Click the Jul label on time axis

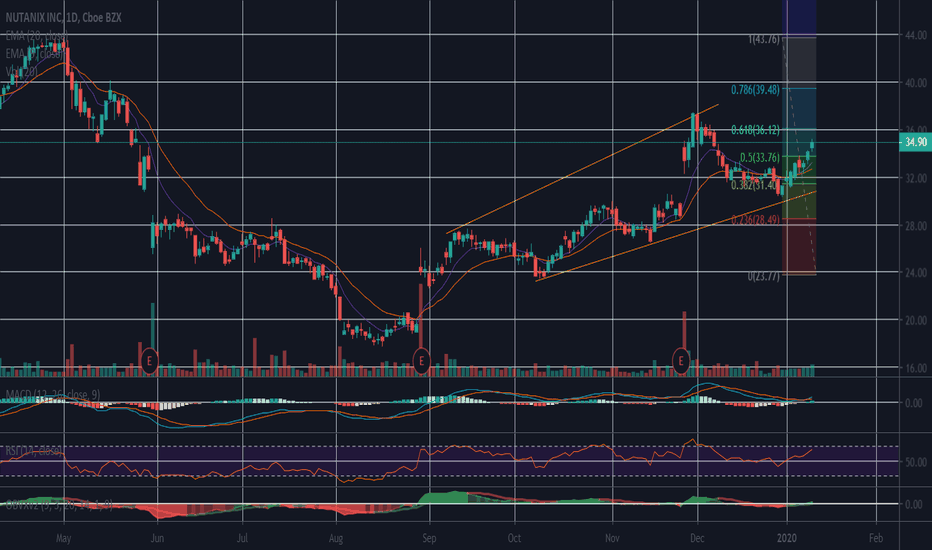242,538
